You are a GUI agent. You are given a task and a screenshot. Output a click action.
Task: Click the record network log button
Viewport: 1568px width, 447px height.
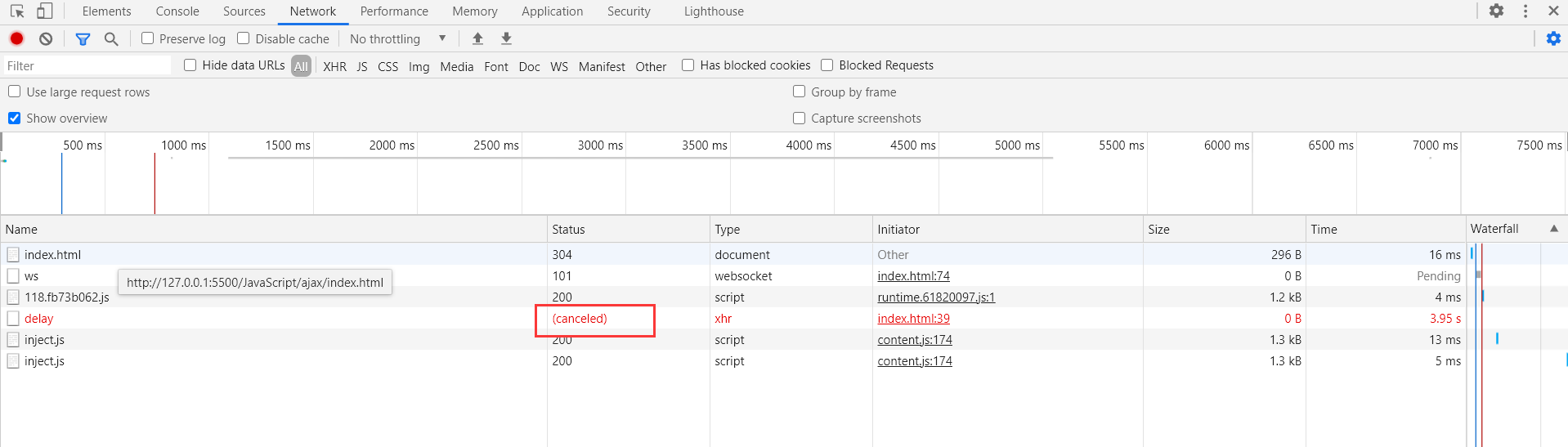point(16,38)
